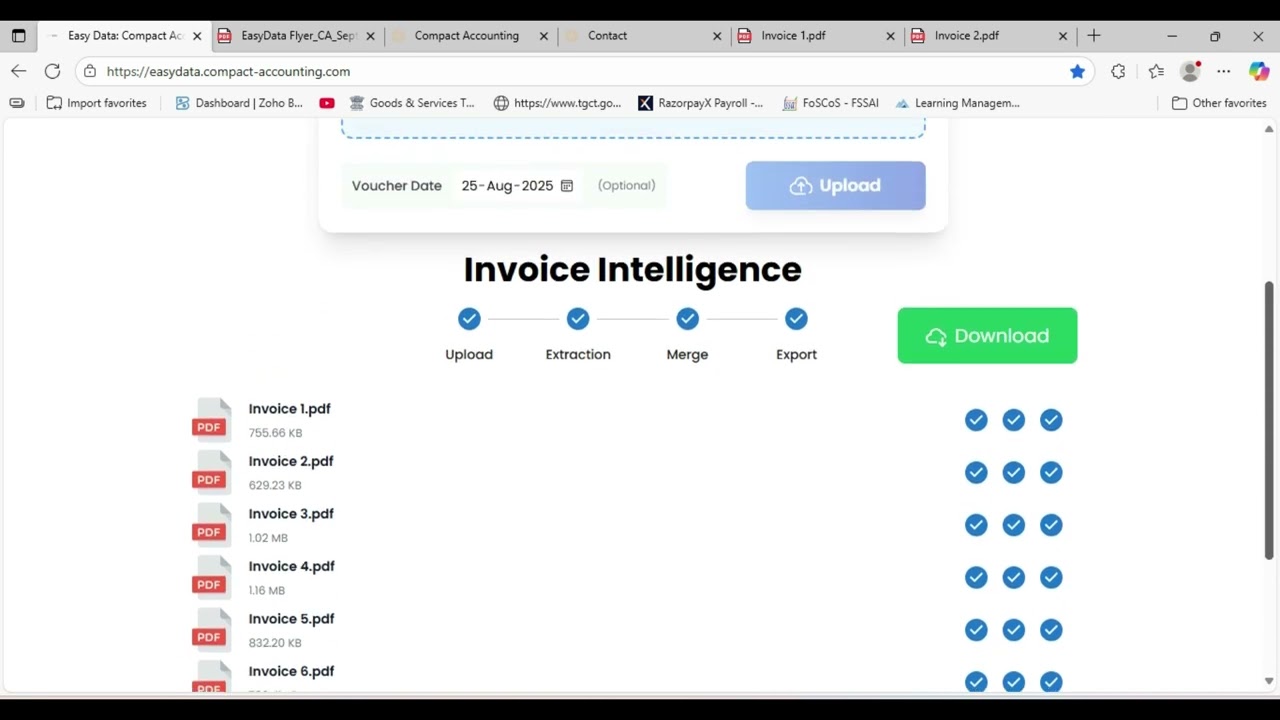Click the Upload button

(x=835, y=186)
